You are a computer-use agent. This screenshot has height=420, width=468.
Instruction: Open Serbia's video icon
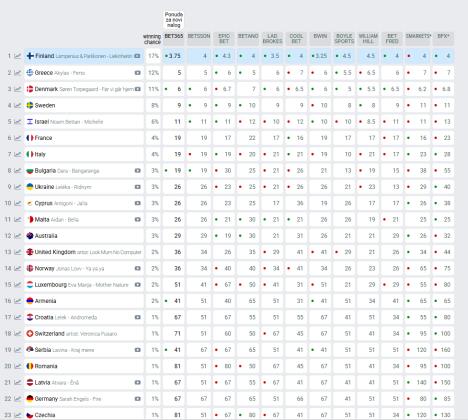click(x=137, y=350)
